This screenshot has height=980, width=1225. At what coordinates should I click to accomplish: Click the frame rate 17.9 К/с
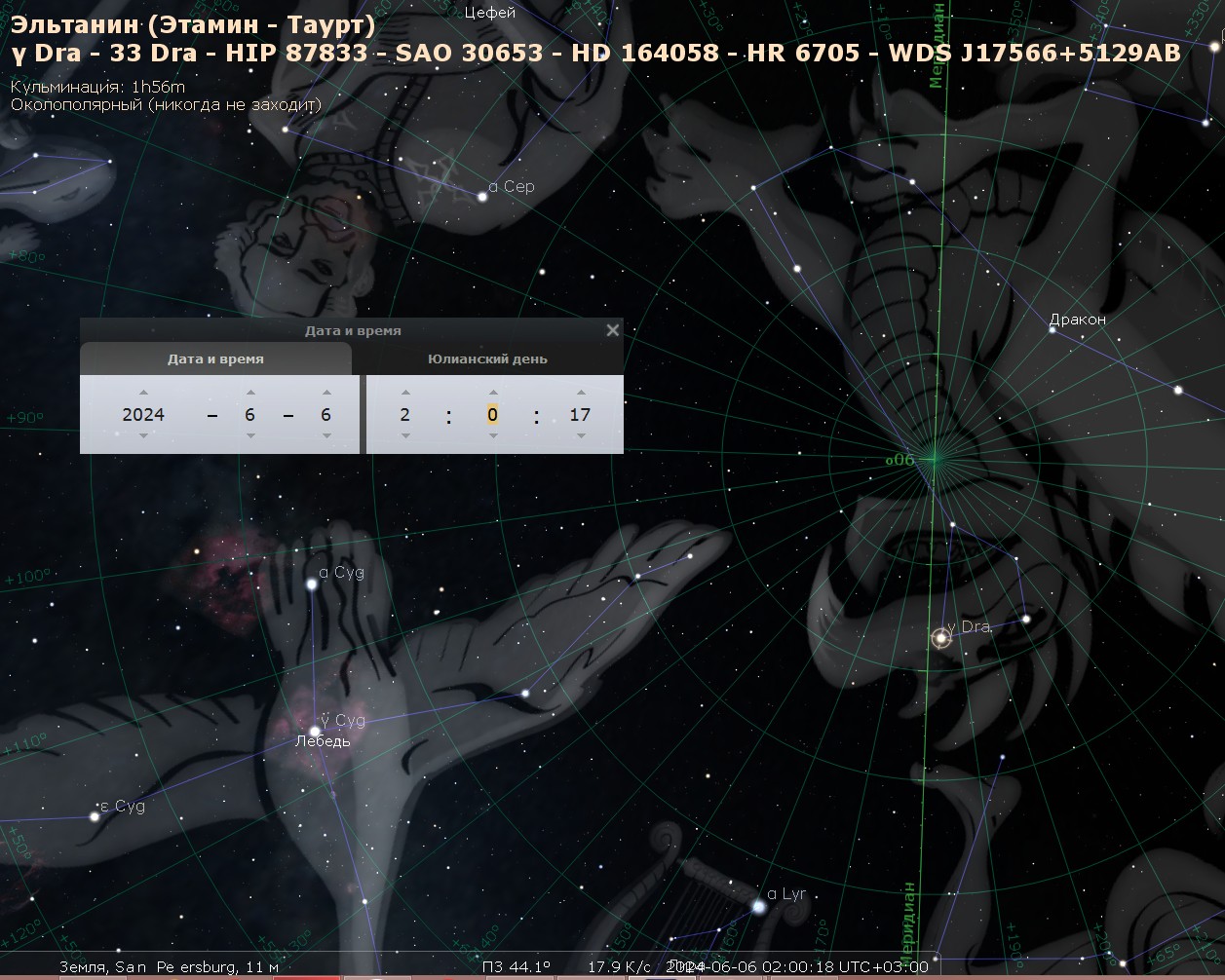point(620,966)
